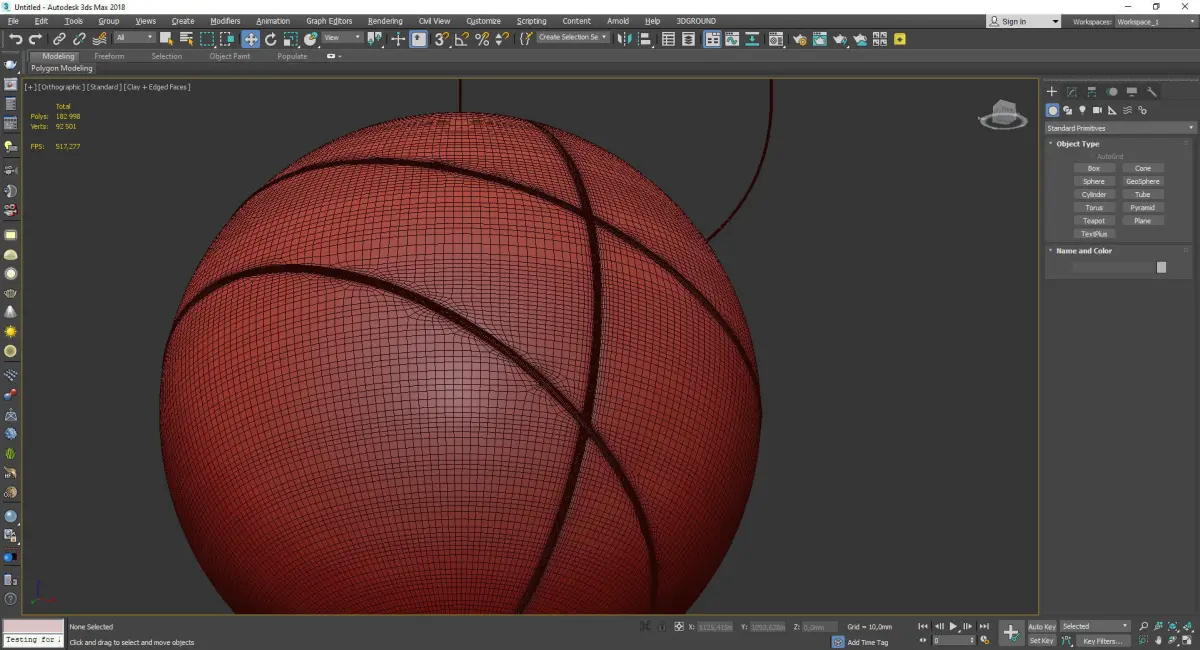Click the GeoSphere primitive button
This screenshot has height=650, width=1200.
pyautogui.click(x=1143, y=182)
